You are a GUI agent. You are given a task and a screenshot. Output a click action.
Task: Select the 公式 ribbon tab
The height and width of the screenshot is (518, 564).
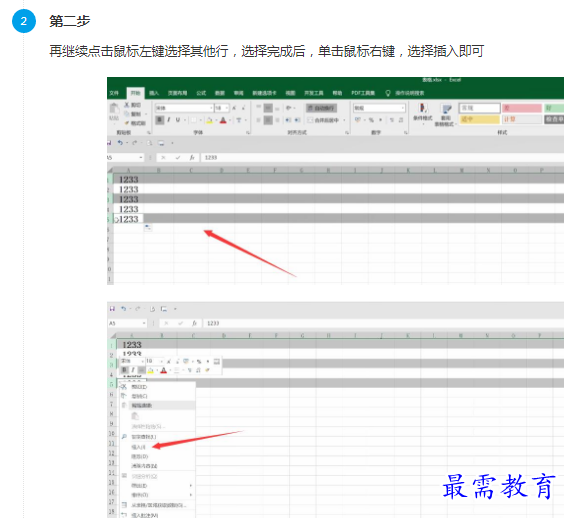point(201,93)
